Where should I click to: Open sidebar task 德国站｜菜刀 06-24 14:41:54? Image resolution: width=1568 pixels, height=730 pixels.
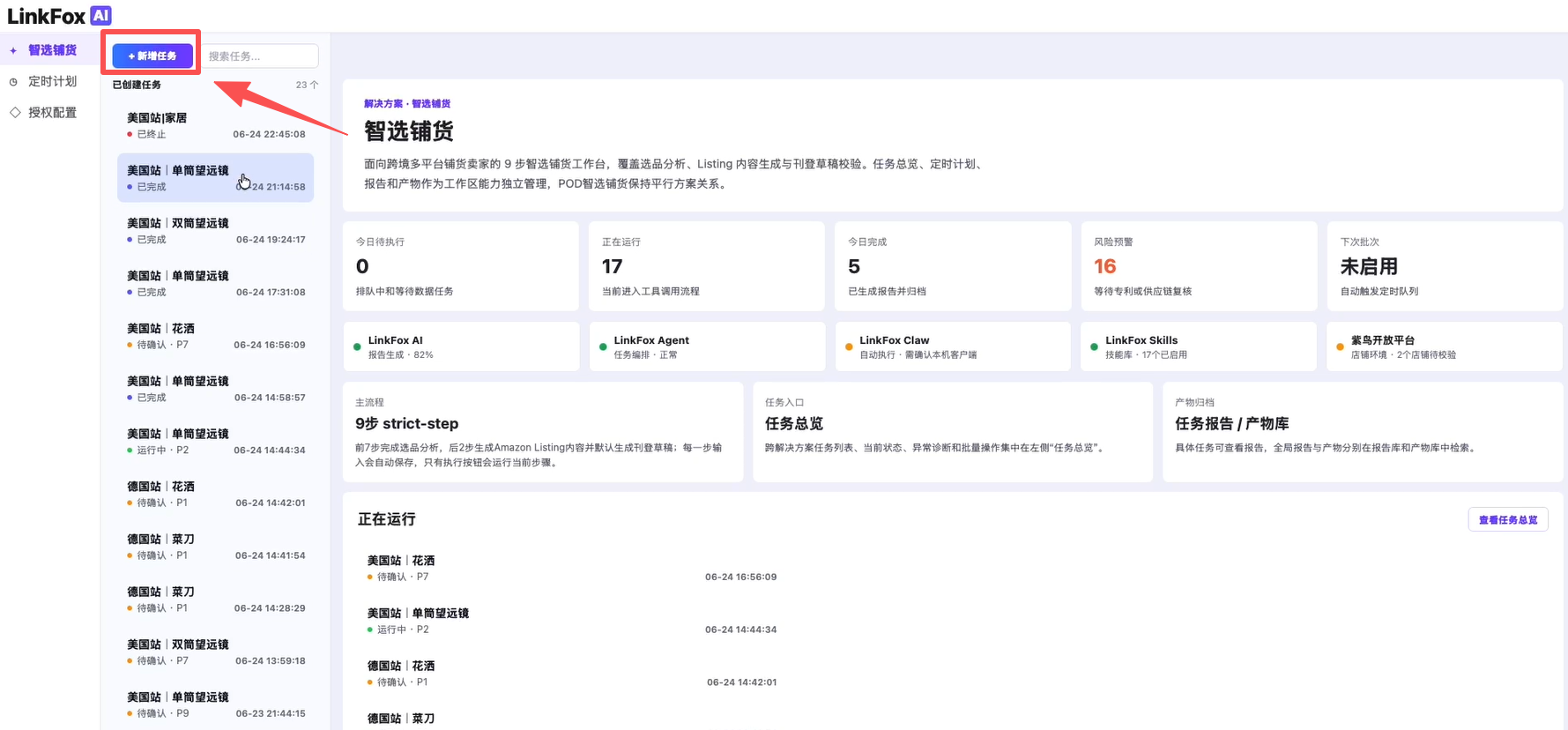216,547
